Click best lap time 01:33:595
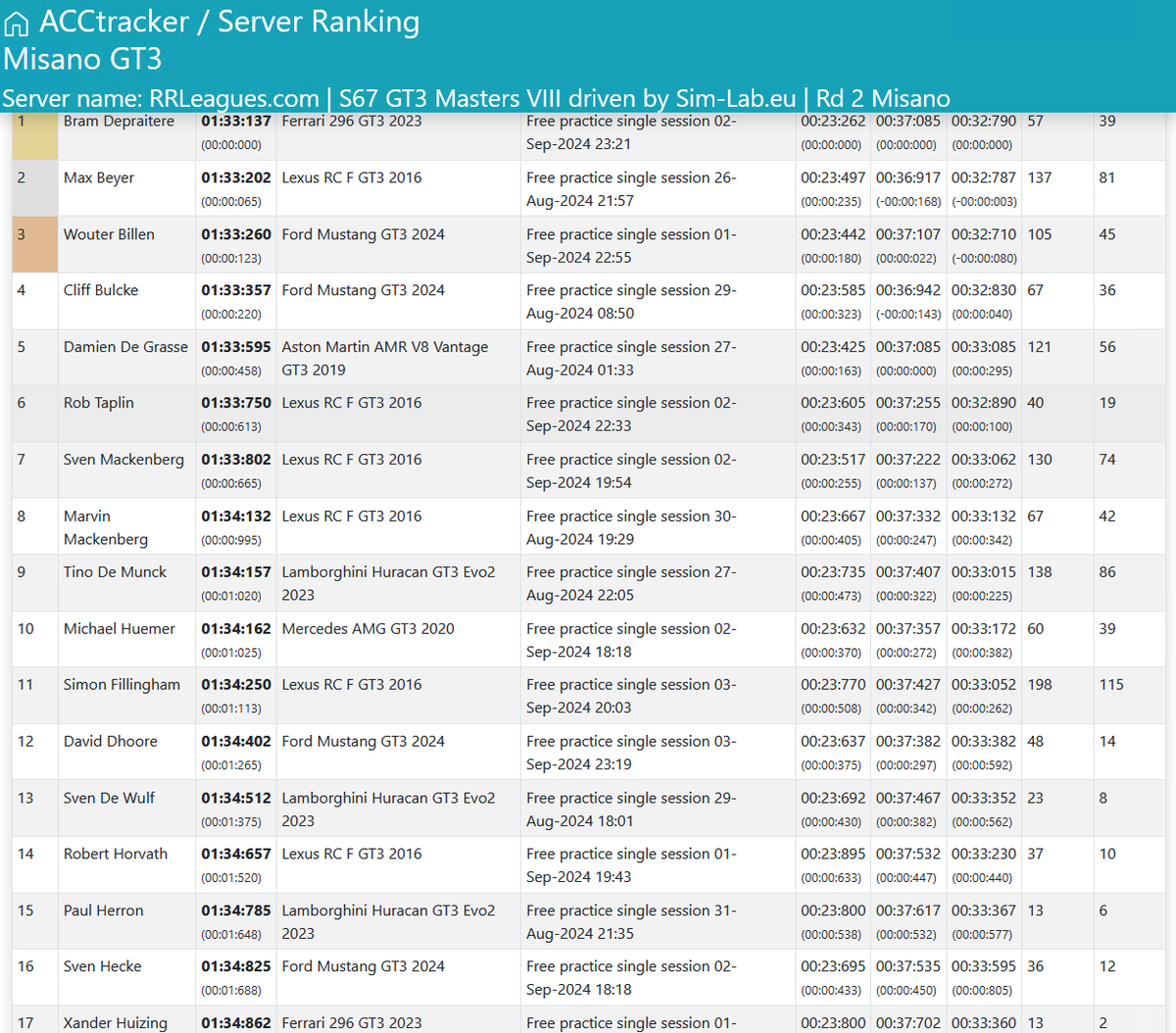This screenshot has width=1176, height=1033. [x=236, y=347]
